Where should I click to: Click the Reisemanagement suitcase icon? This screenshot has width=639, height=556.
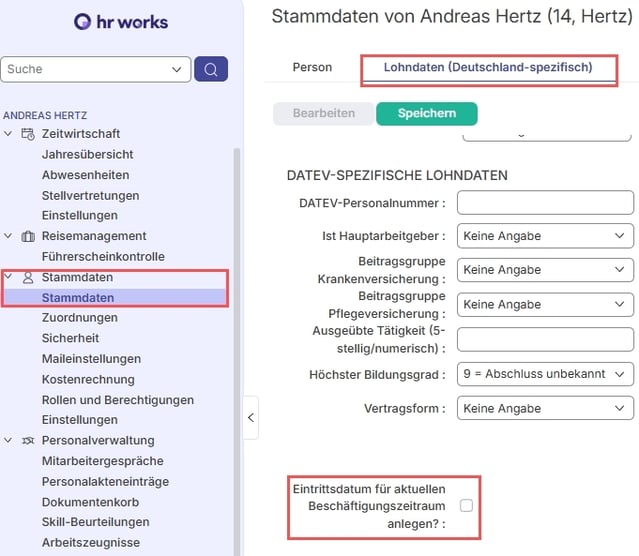click(x=28, y=236)
